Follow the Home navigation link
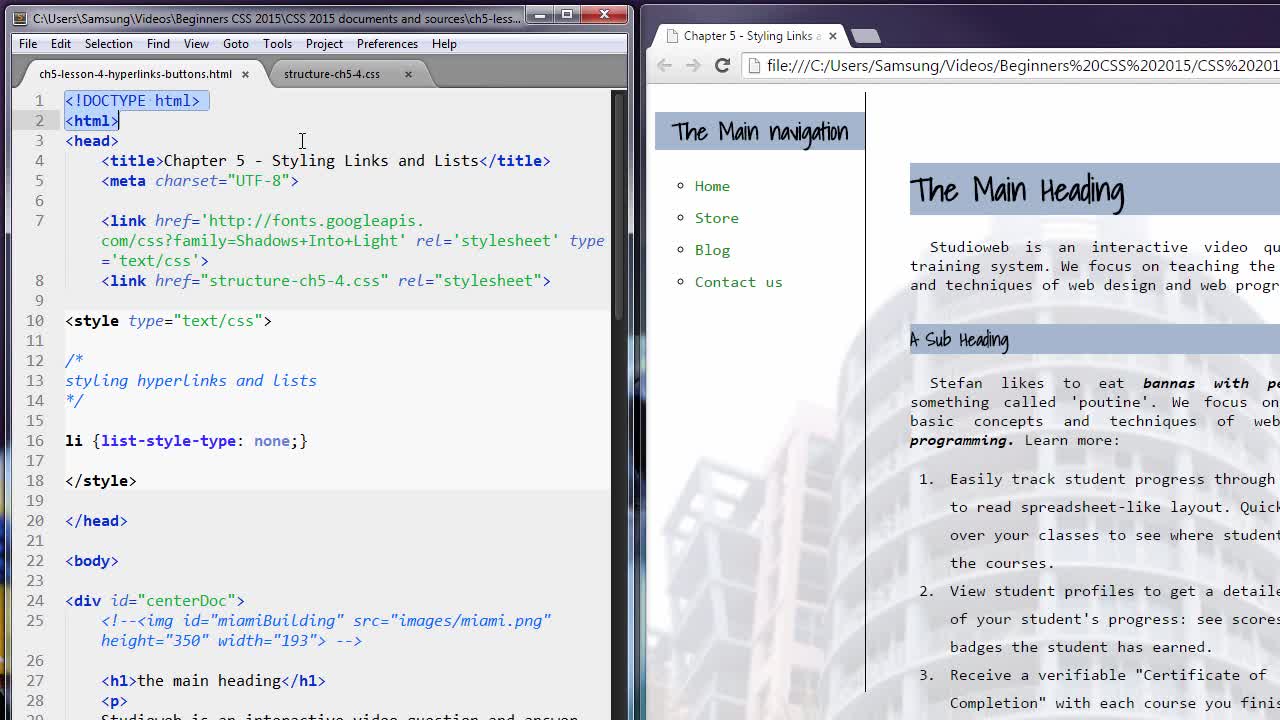This screenshot has width=1280, height=720. 712,186
